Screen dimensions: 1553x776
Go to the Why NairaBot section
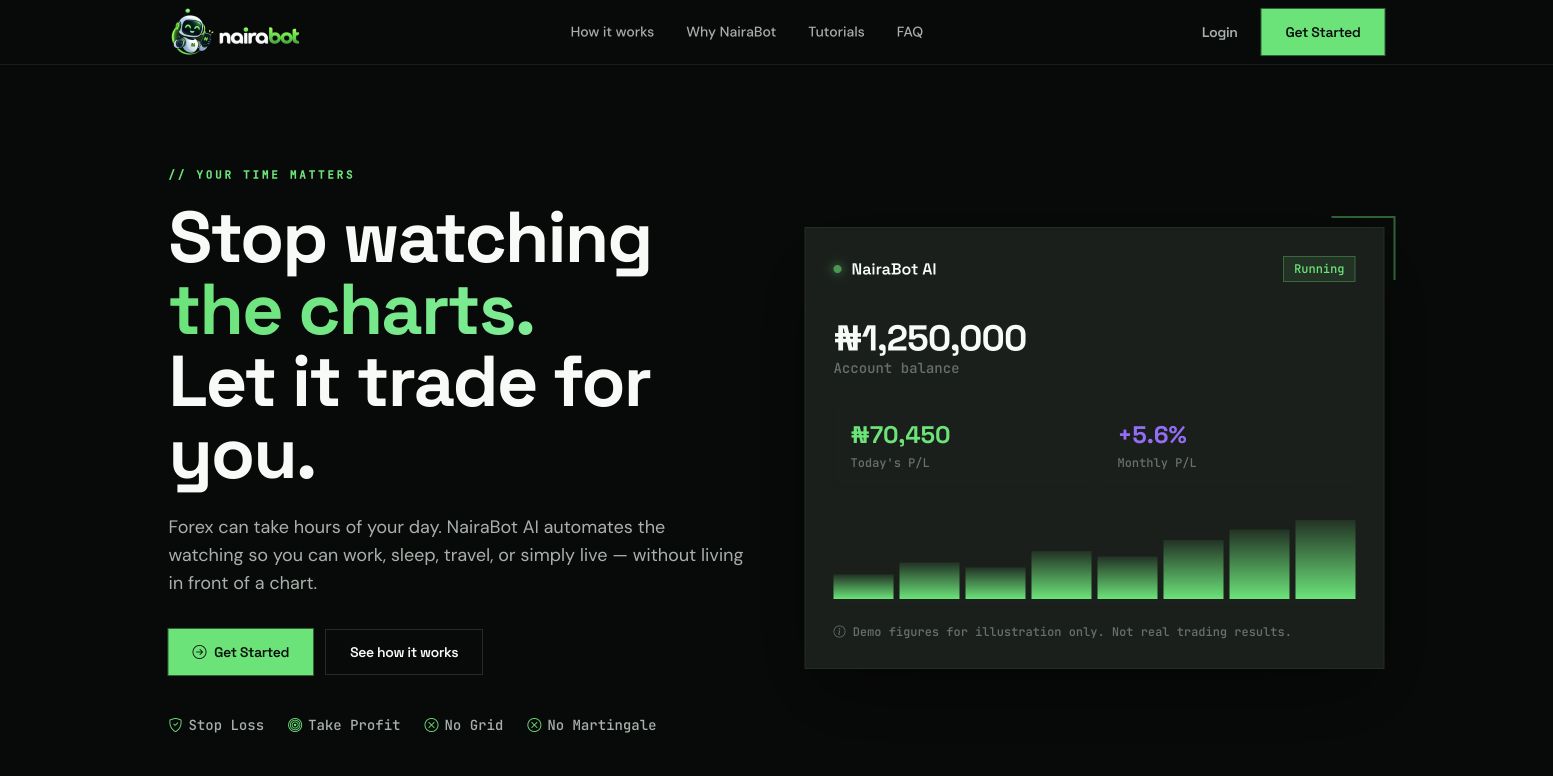[731, 32]
